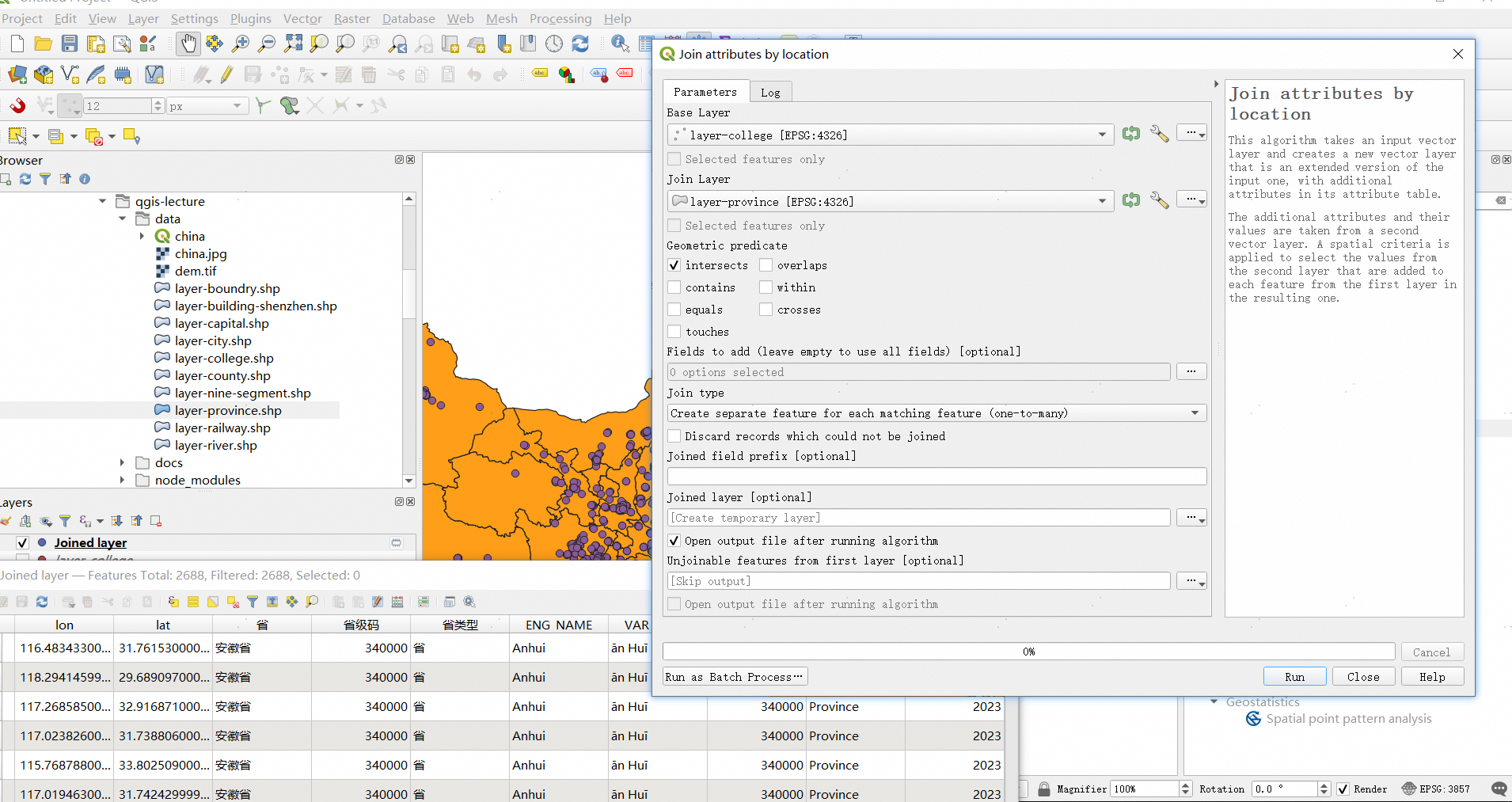Enable snapping with the red magnet icon
The image size is (1512, 802).
17,105
